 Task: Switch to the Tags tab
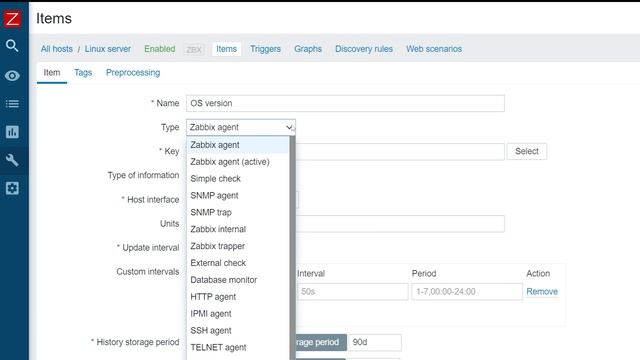83,73
